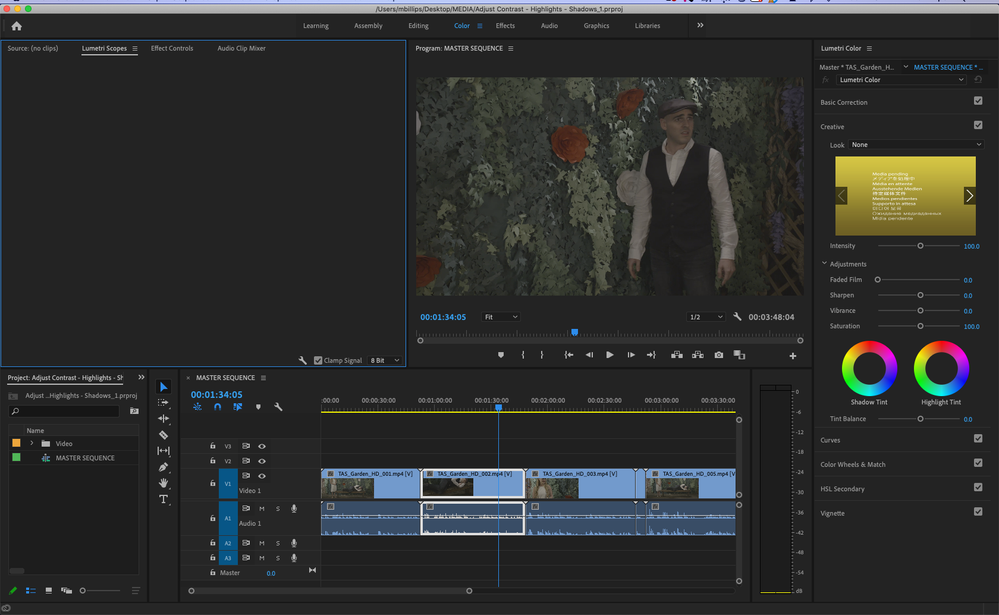Select the Track Select Forward tool

tap(164, 403)
